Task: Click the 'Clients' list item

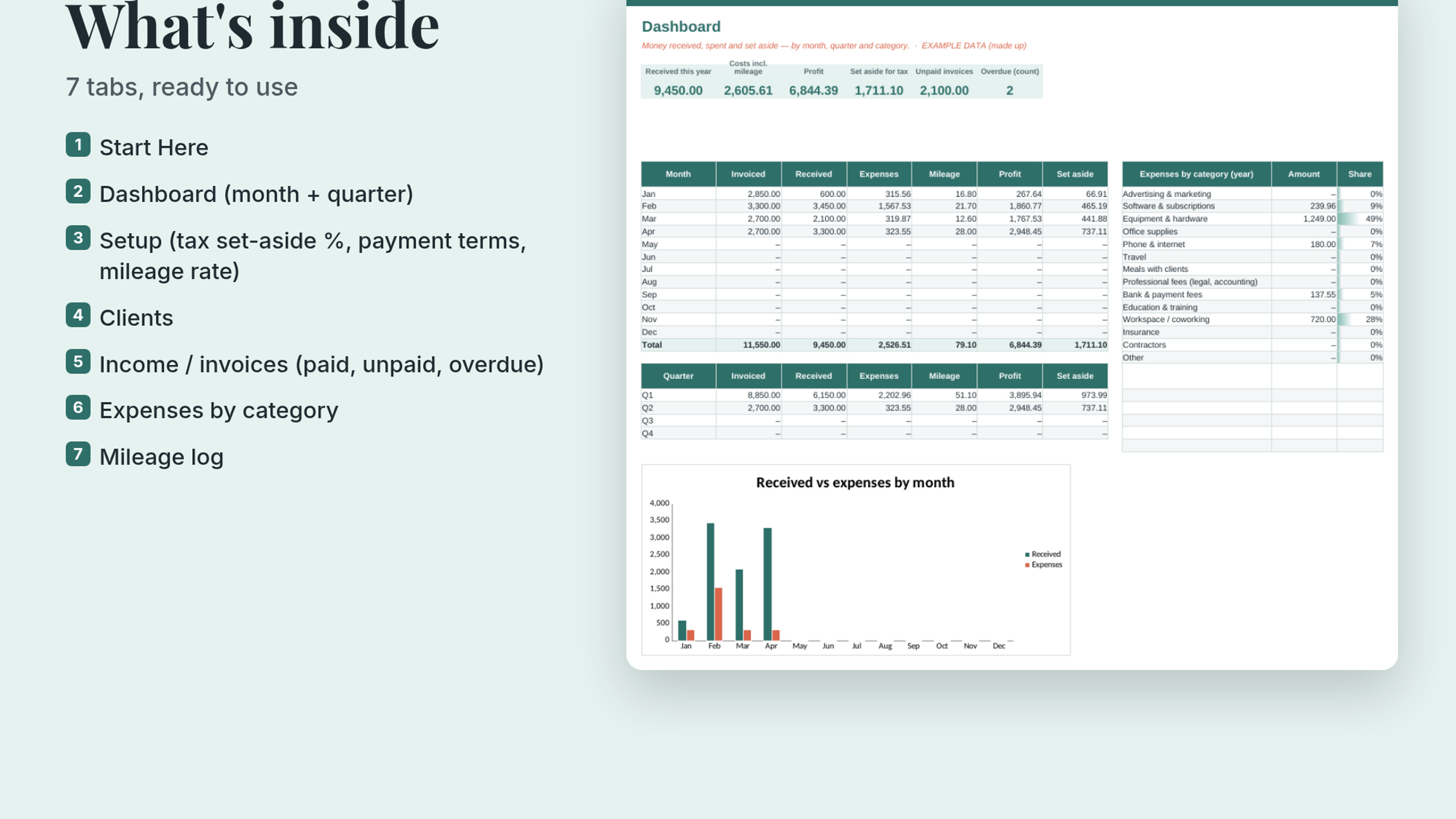Action: point(136,317)
